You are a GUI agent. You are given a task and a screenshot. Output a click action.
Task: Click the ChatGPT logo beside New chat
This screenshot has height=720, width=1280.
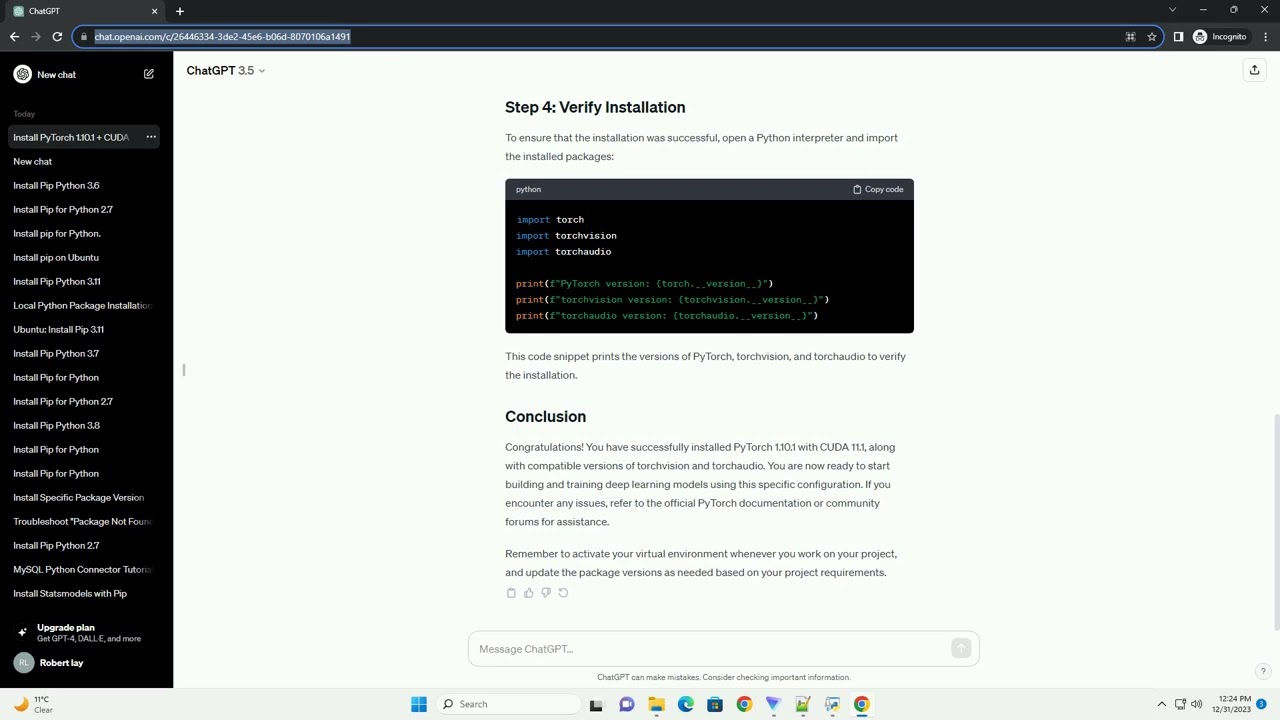coord(22,74)
